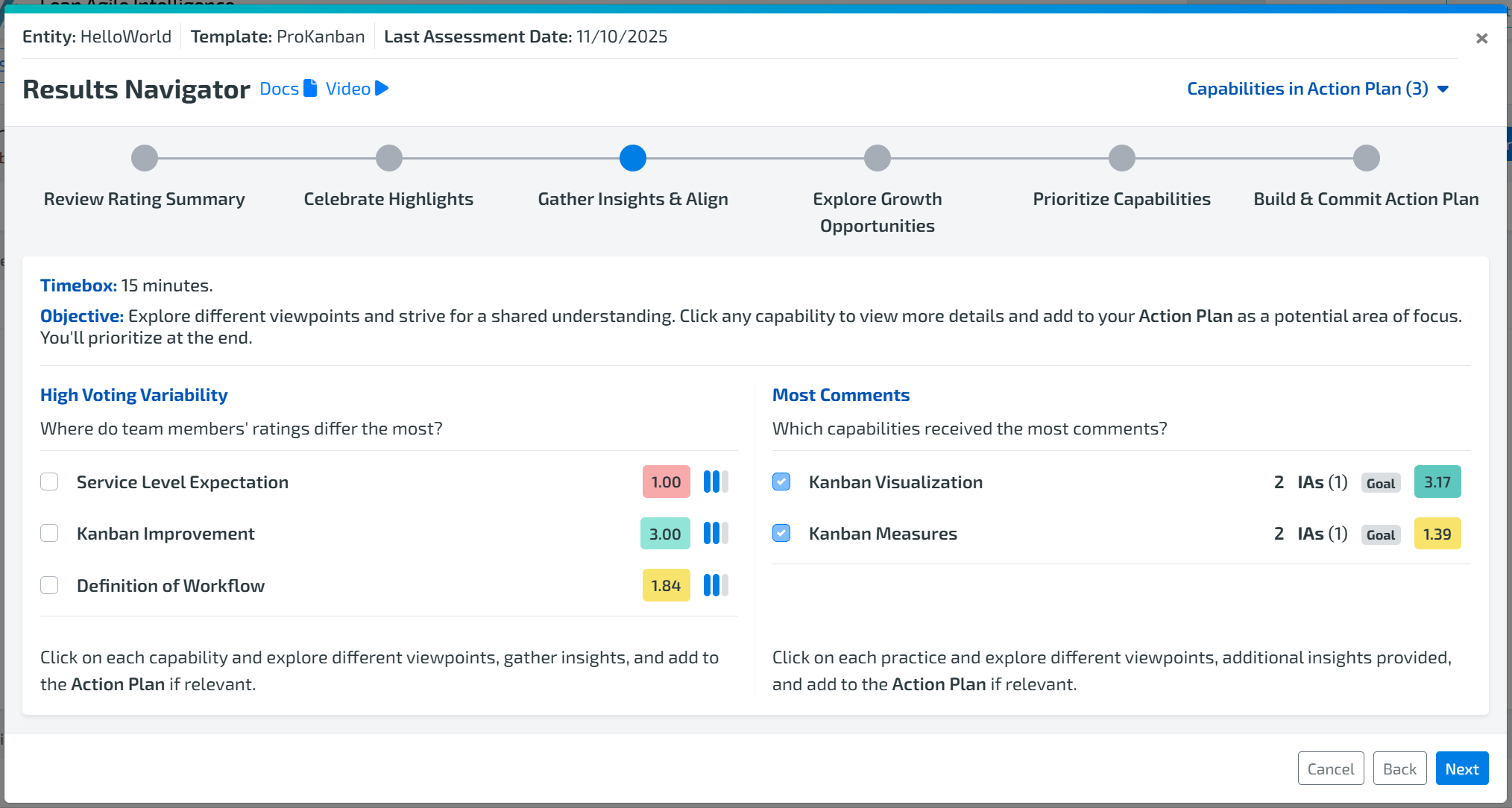The image size is (1512, 808).
Task: Check the Service Level Expectation checkbox
Action: click(49, 482)
